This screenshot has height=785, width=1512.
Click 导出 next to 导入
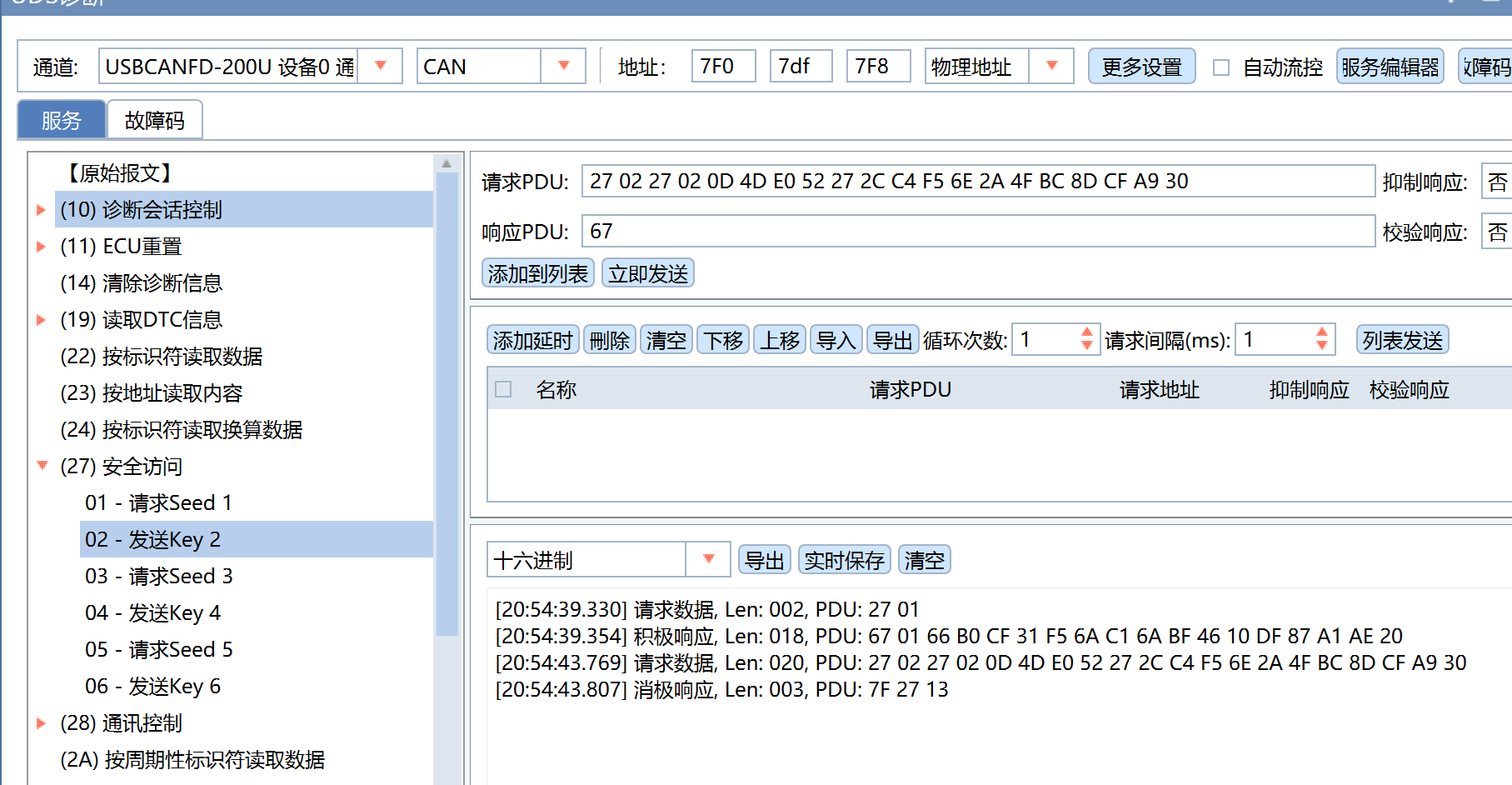tap(893, 340)
